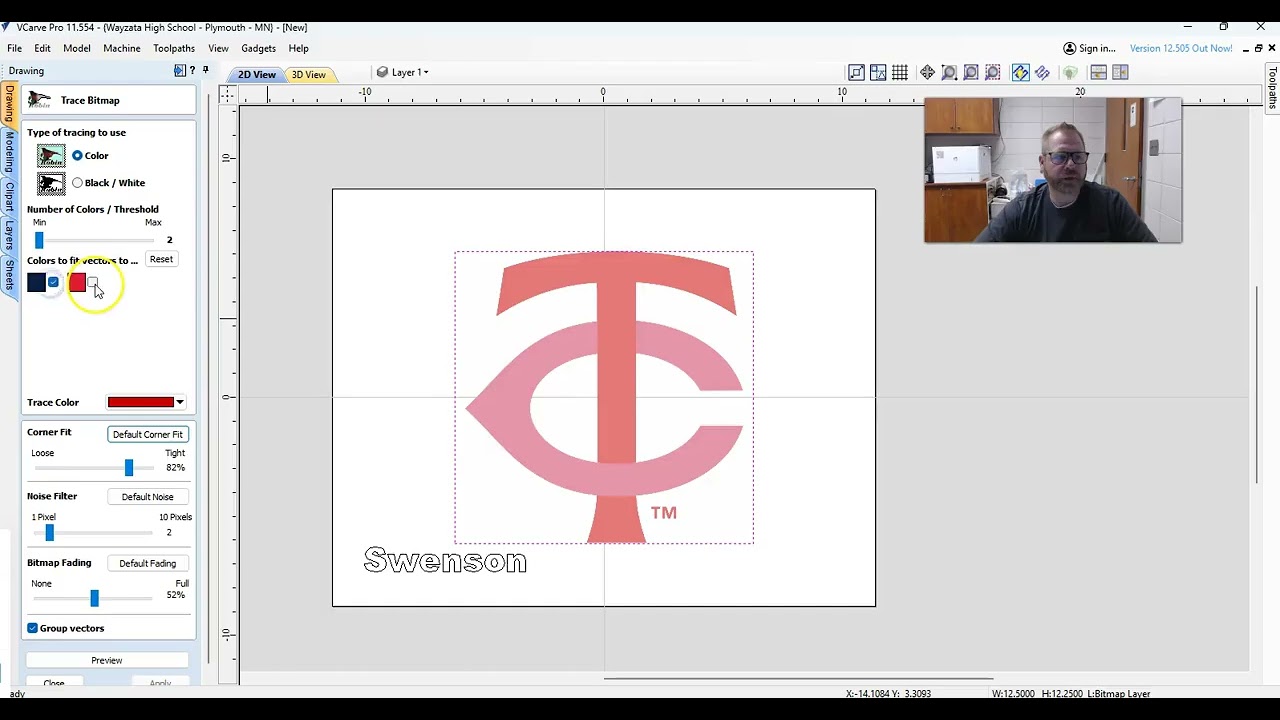The image size is (1280, 720).
Task: Click the Snap to Grid toolbar icon
Action: (900, 72)
